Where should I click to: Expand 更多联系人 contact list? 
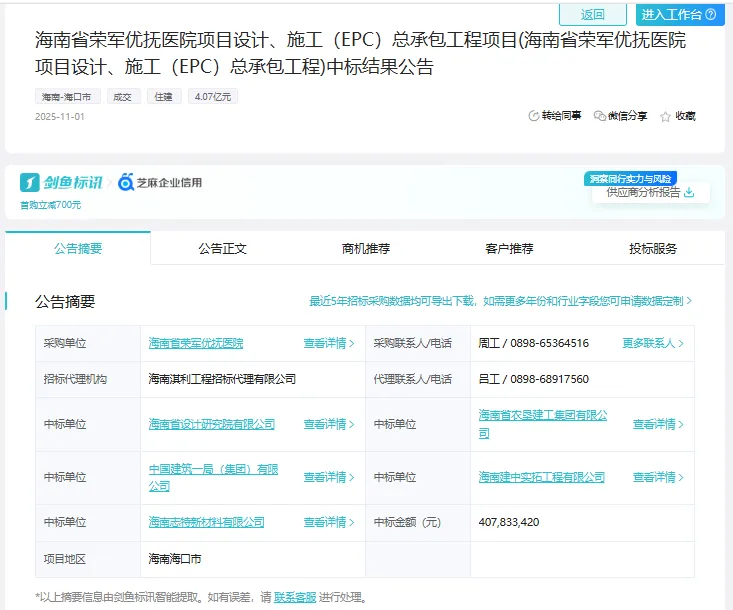653,343
